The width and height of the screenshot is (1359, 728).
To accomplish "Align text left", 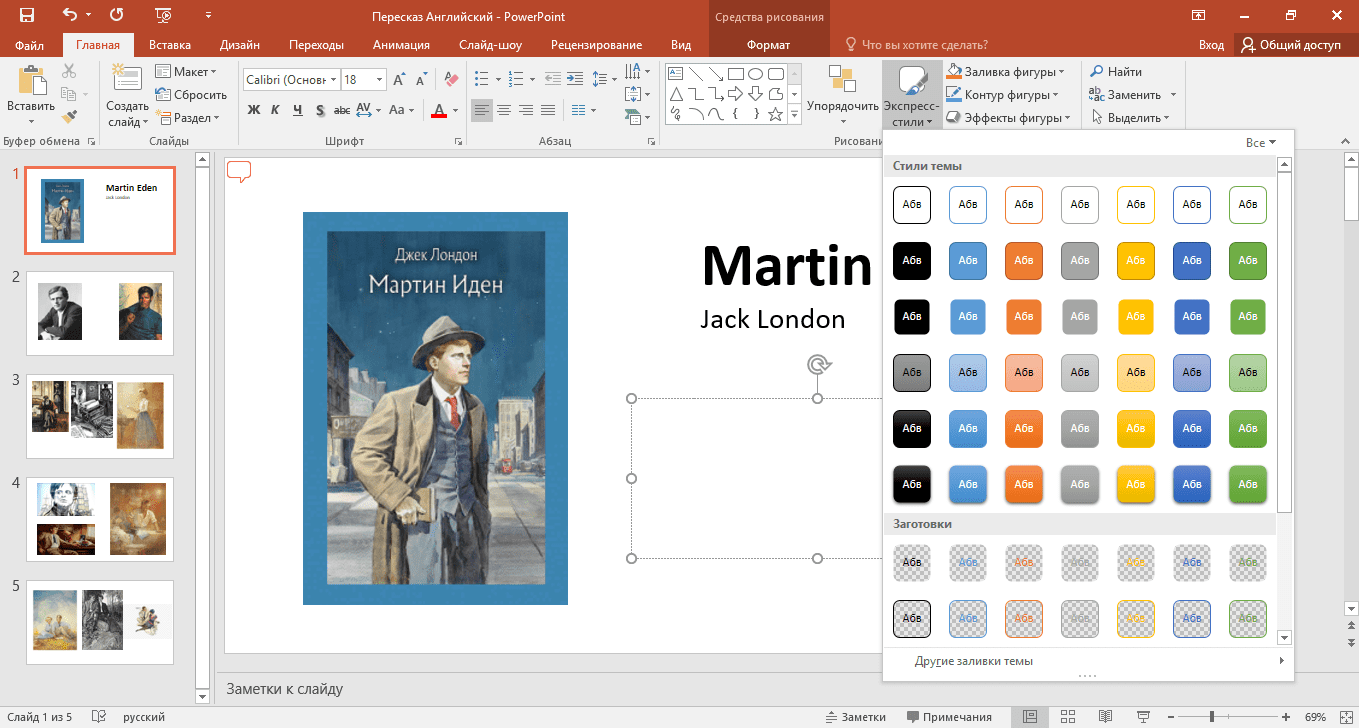I will pyautogui.click(x=482, y=110).
